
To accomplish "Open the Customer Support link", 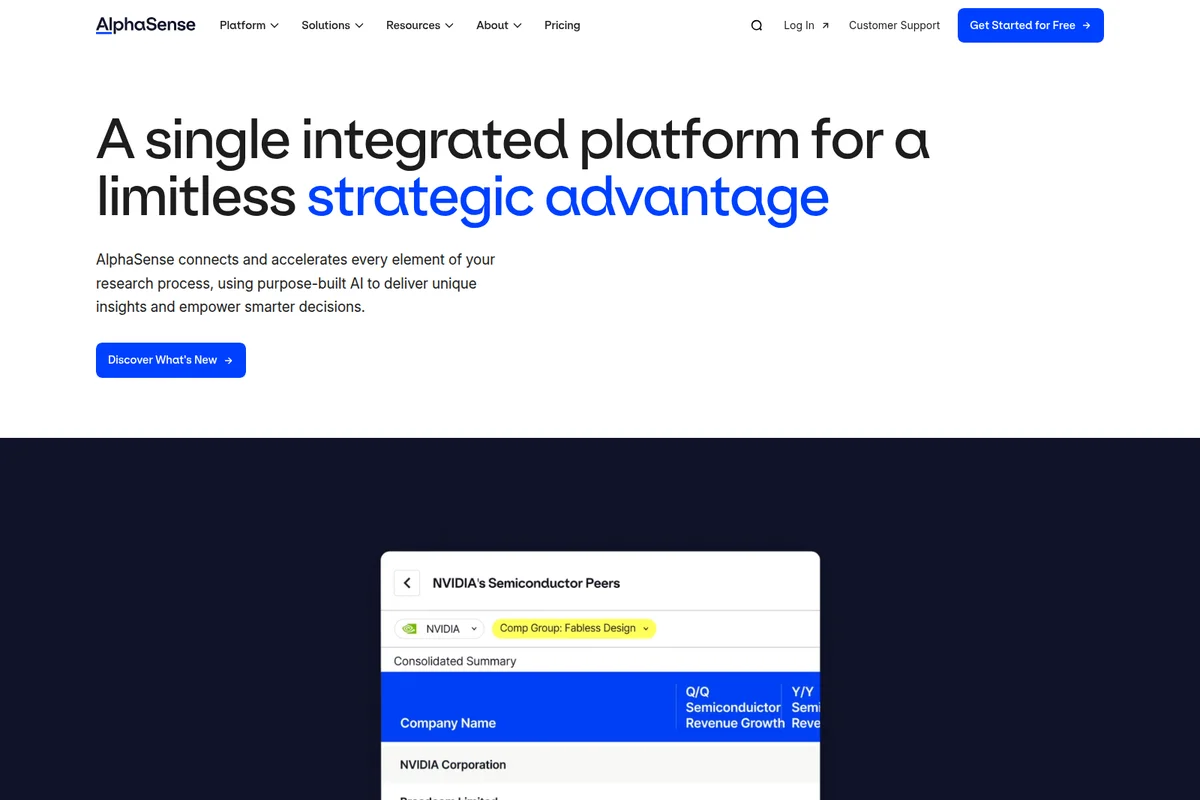I will point(894,26).
